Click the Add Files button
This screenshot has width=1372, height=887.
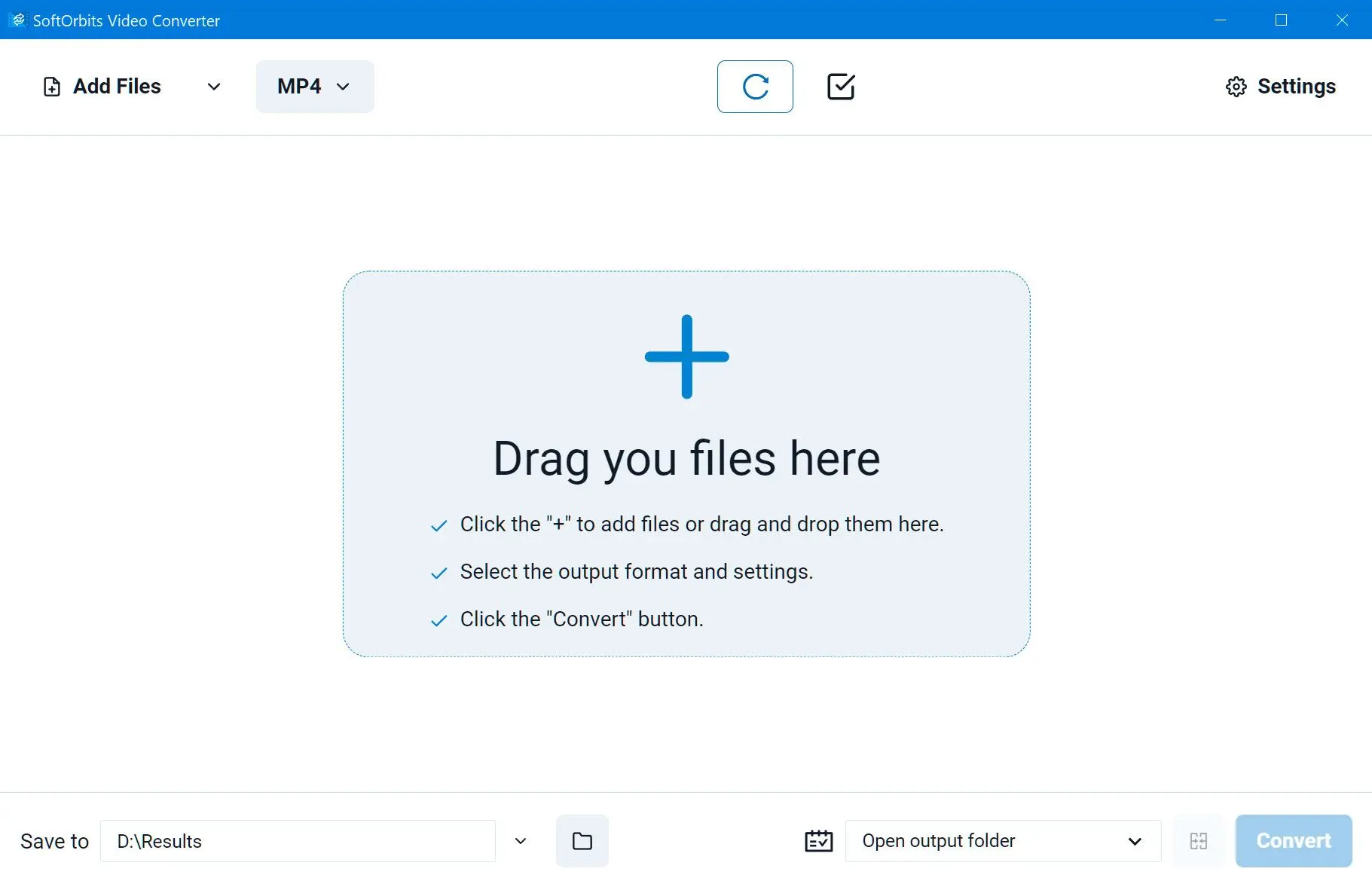[102, 87]
